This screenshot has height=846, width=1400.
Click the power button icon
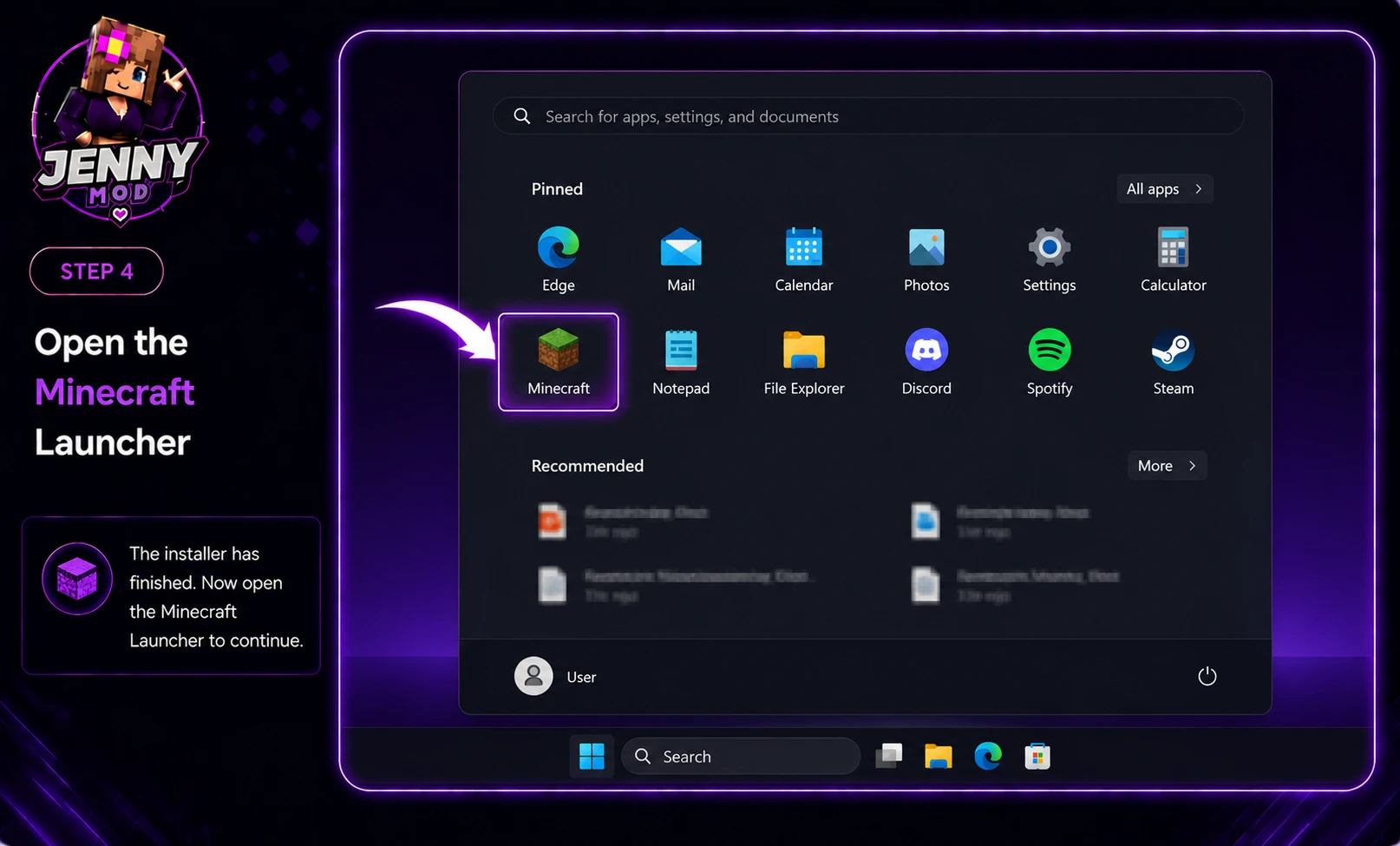tap(1207, 676)
